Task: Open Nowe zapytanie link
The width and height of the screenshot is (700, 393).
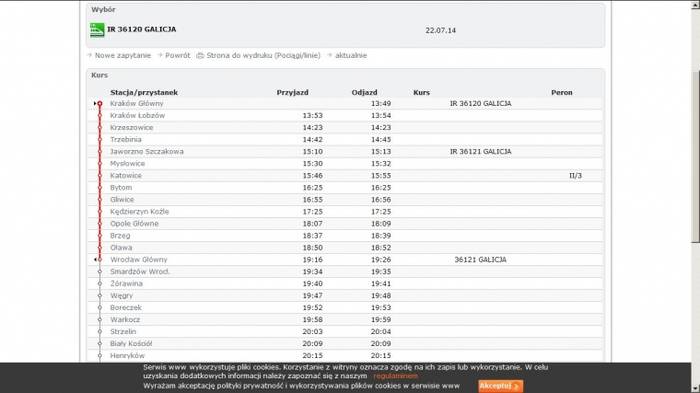Action: (123, 55)
